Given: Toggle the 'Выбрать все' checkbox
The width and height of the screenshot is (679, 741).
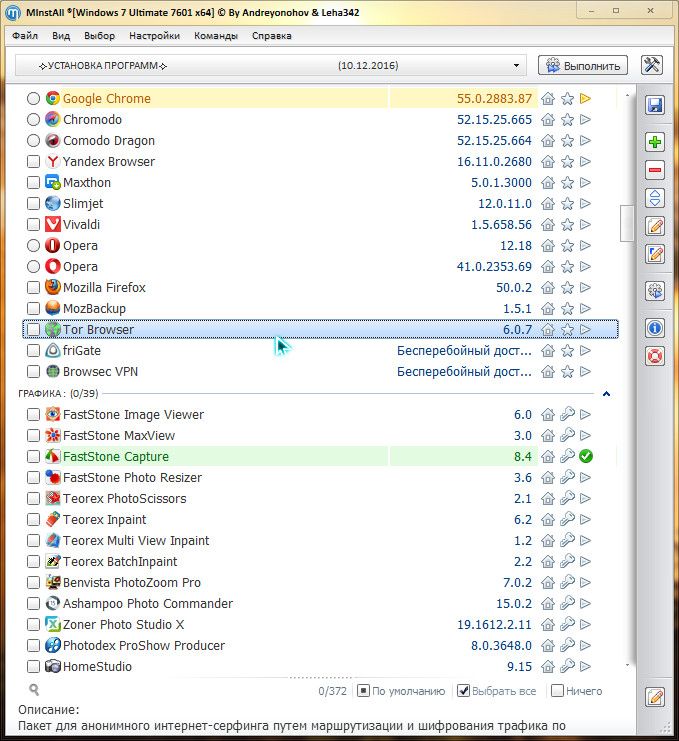Looking at the screenshot, I should [464, 691].
